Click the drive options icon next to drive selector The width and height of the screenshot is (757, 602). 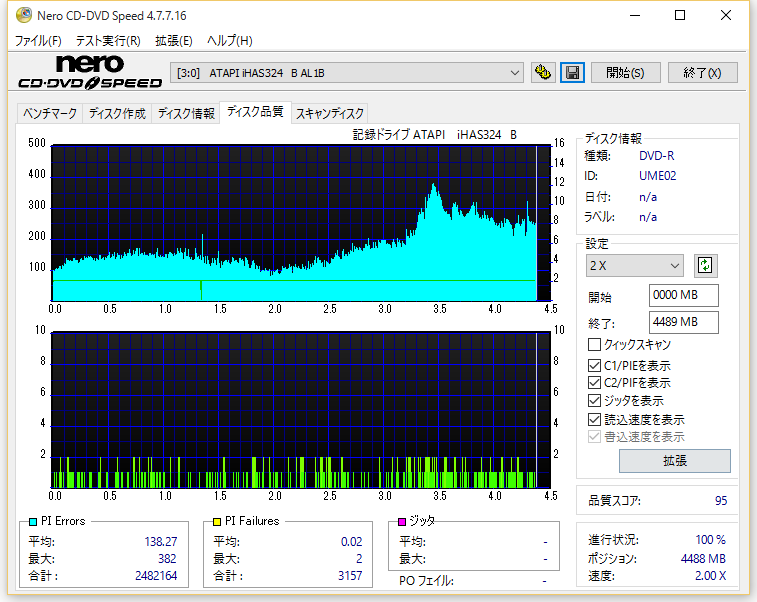[543, 73]
